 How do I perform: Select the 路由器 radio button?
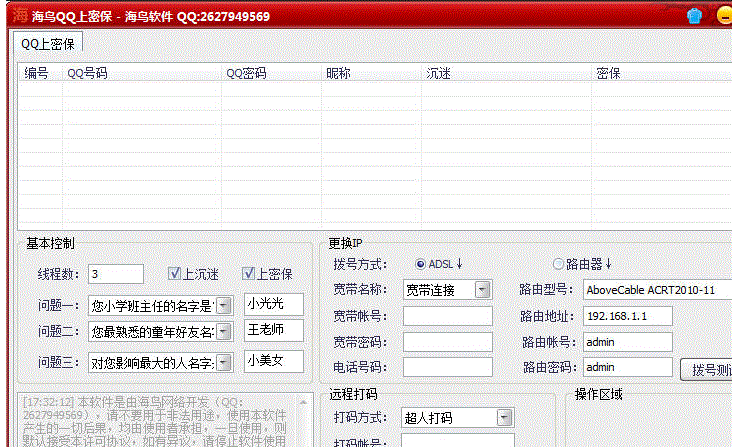[558, 264]
